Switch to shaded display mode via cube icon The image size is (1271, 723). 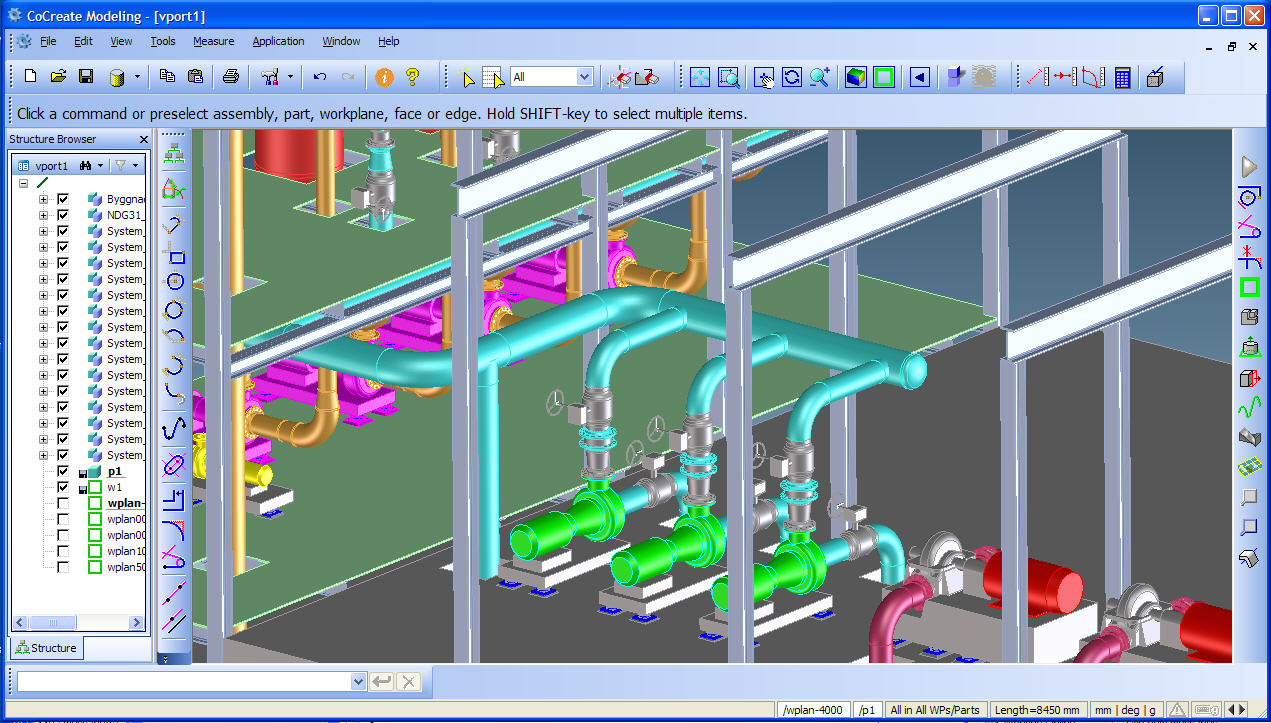(856, 76)
